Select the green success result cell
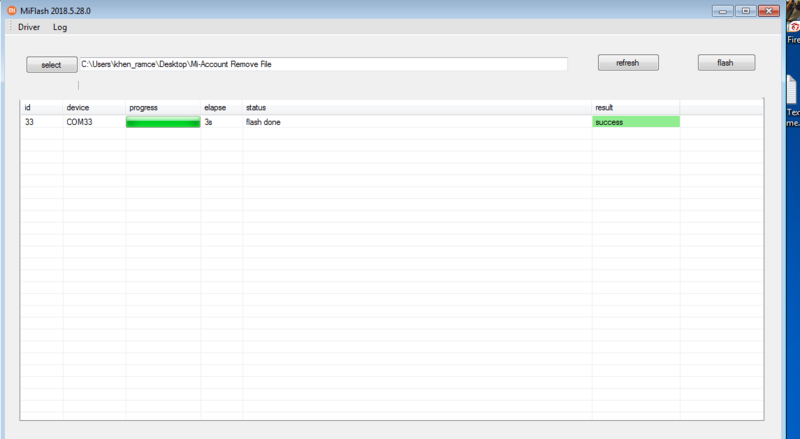Image resolution: width=800 pixels, height=439 pixels. 636,122
